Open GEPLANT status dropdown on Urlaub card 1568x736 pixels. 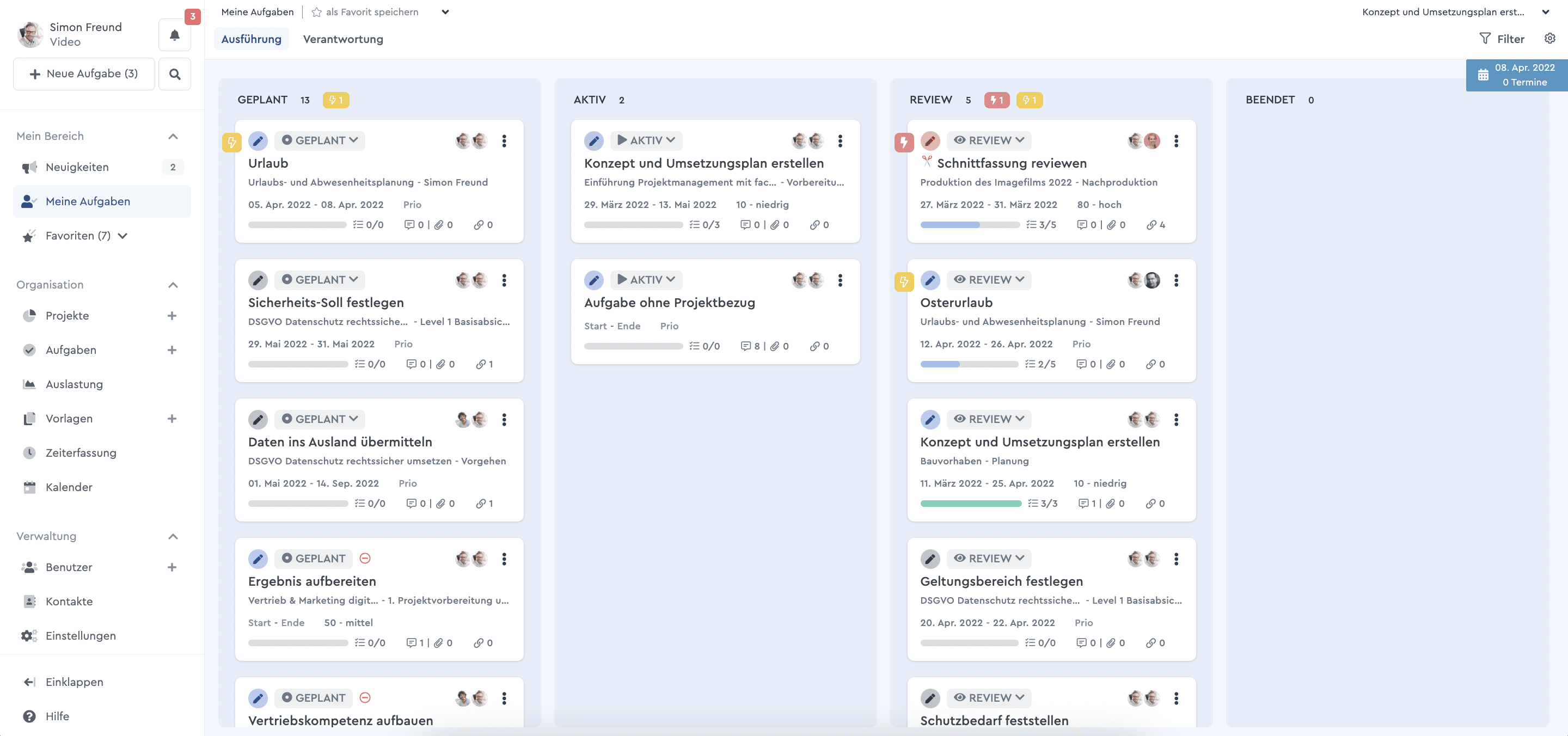(x=320, y=140)
